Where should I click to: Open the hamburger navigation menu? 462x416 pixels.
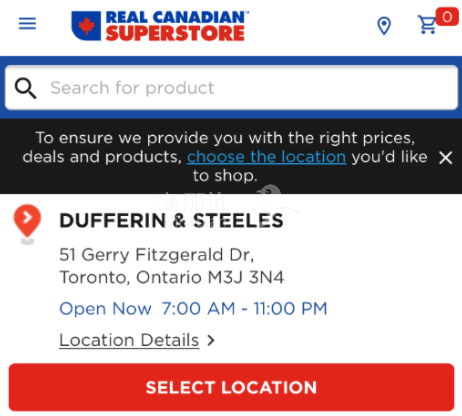pyautogui.click(x=27, y=24)
